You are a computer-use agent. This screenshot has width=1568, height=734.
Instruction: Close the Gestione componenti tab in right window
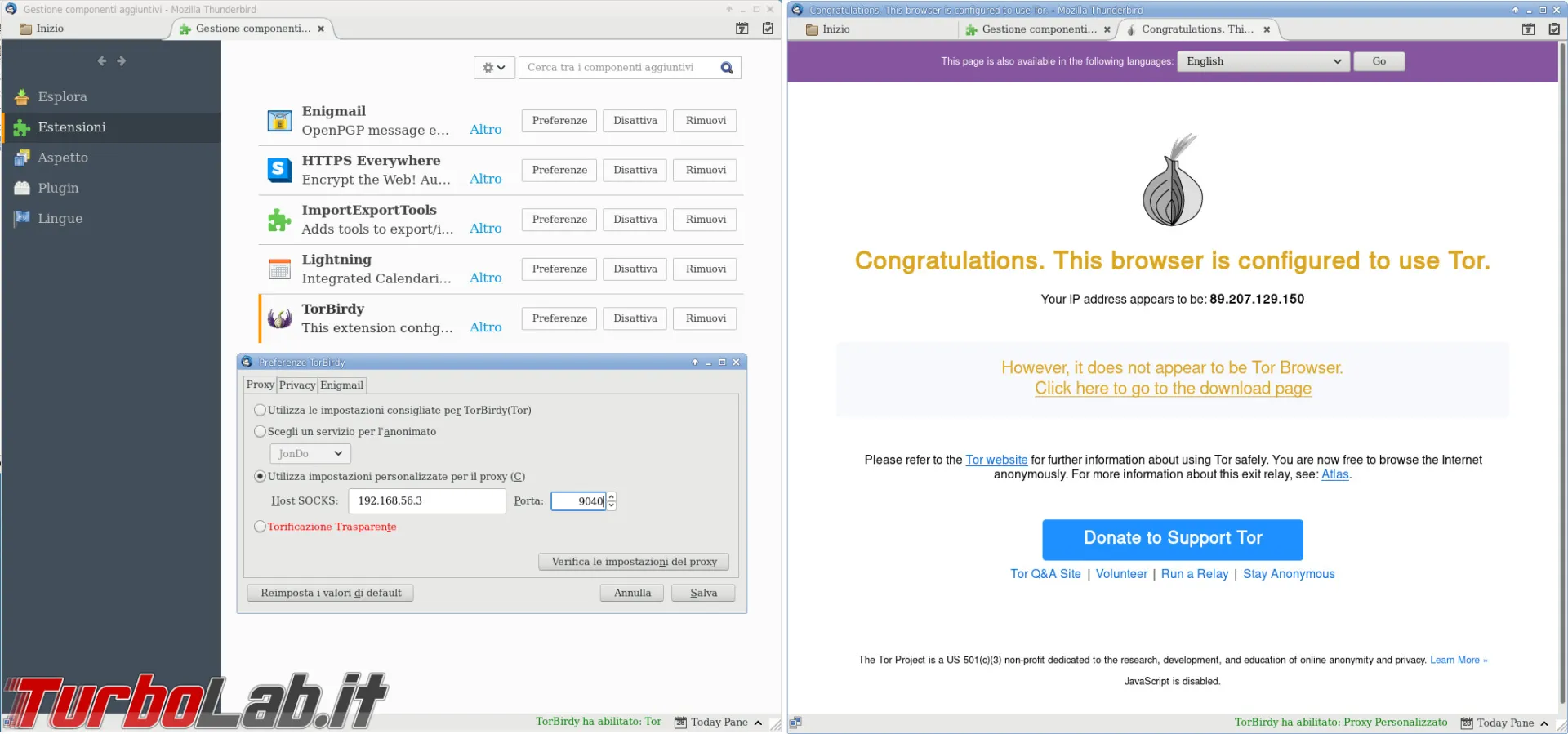tap(1107, 29)
